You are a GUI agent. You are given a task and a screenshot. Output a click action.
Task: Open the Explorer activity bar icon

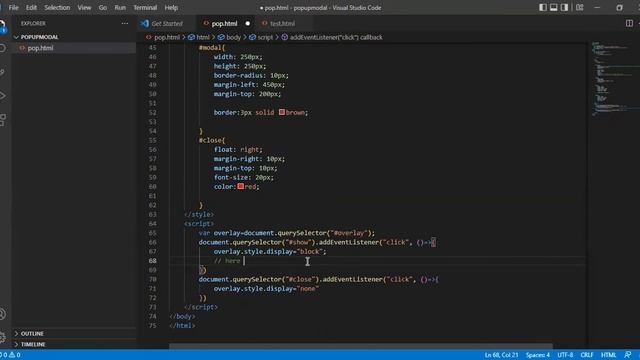(x=2, y=25)
